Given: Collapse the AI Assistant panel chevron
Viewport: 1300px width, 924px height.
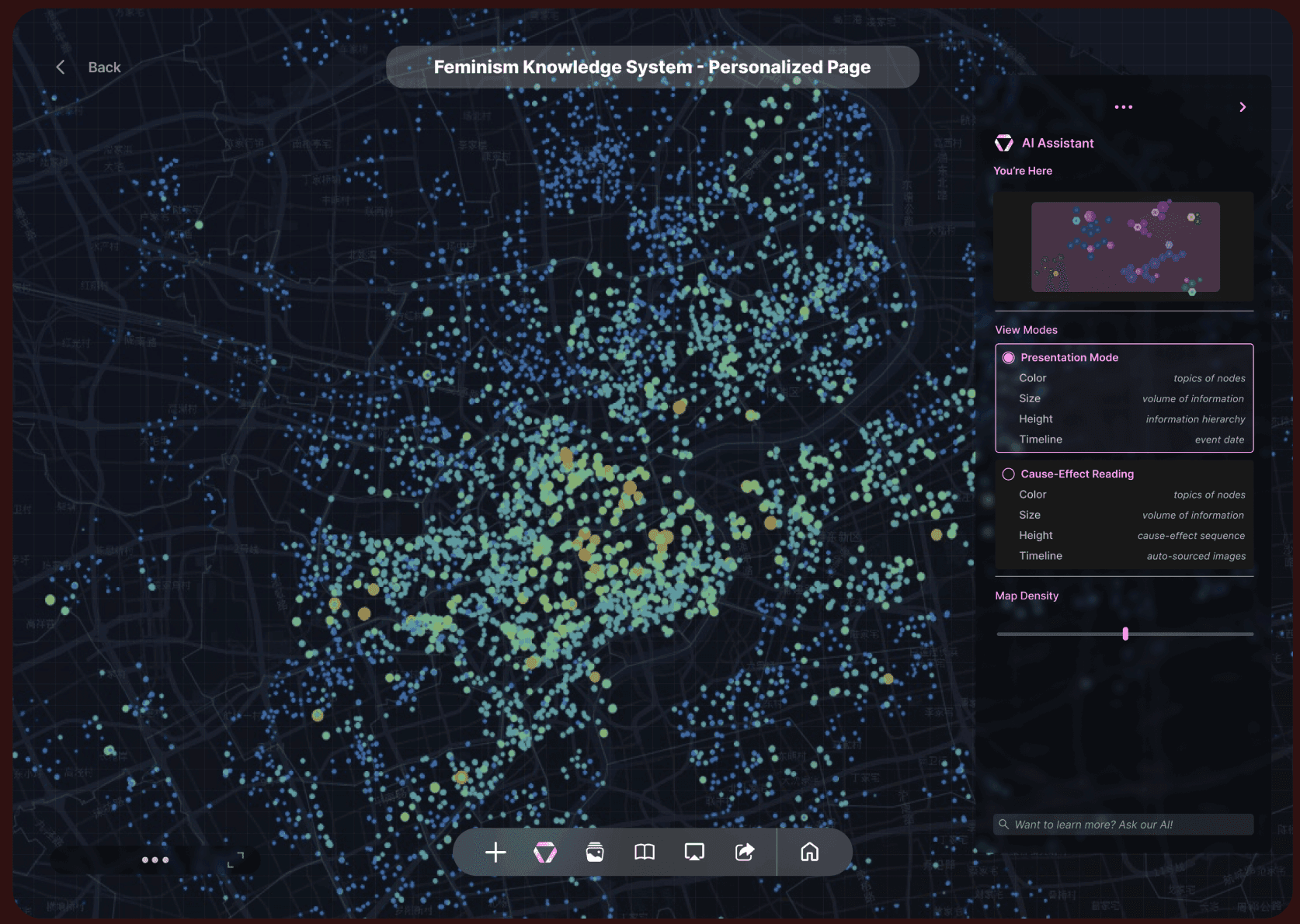Looking at the screenshot, I should pos(1243,107).
